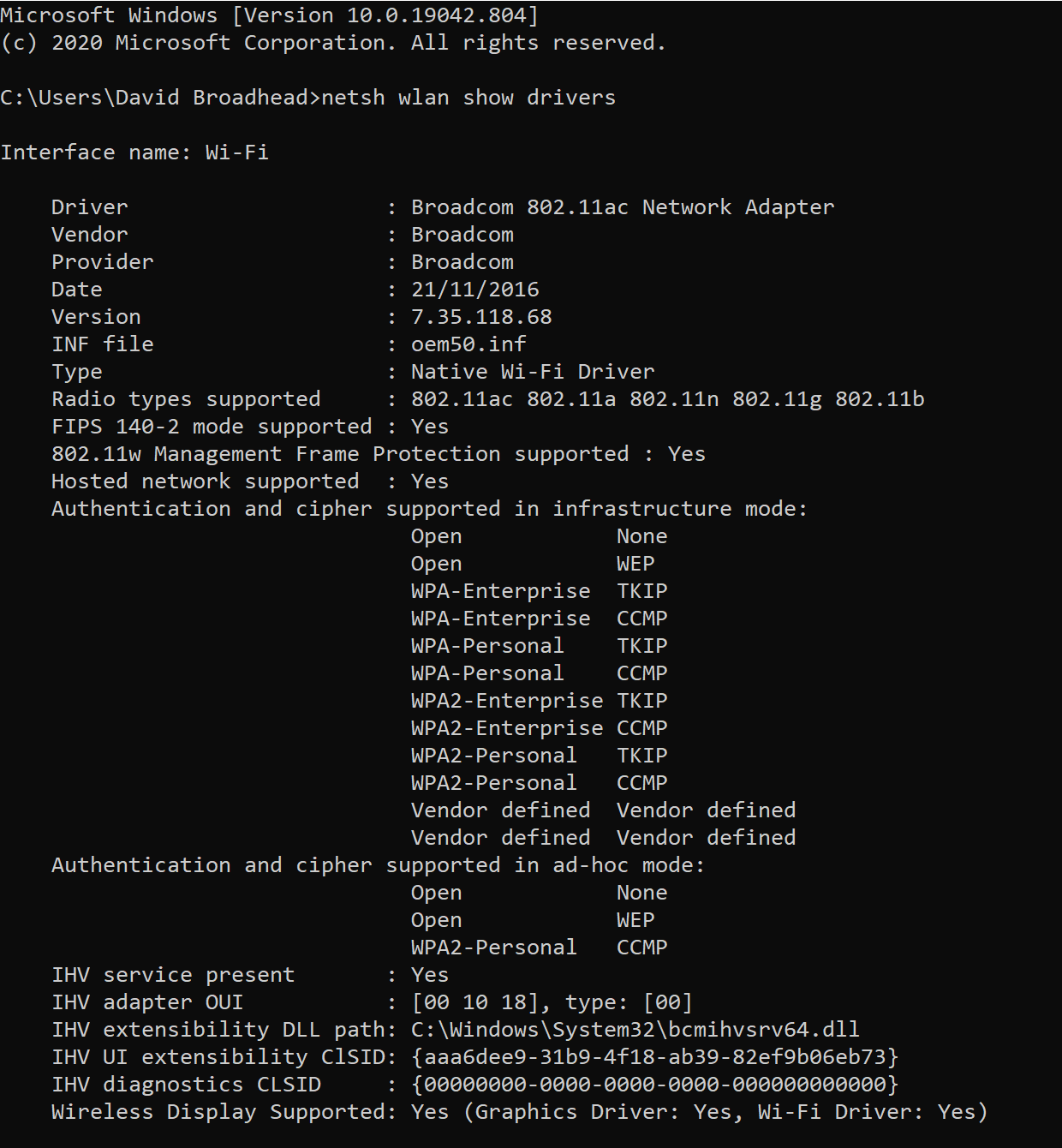Click the 802.11ac radio type entry

[462, 399]
